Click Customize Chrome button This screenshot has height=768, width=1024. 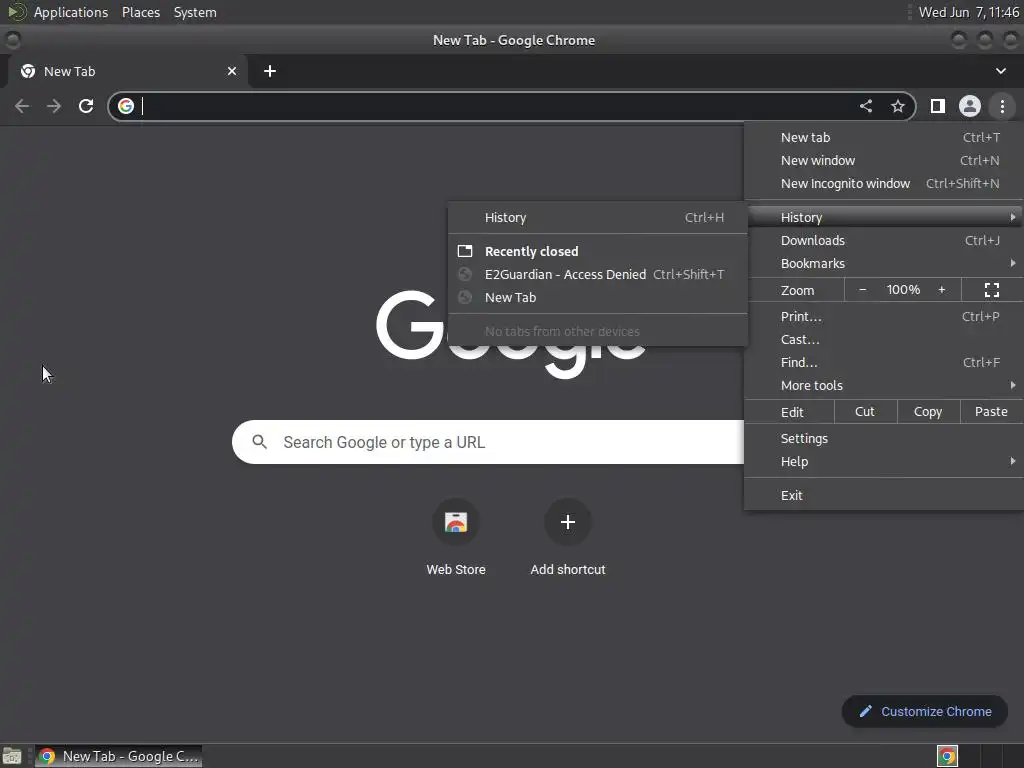click(x=924, y=711)
